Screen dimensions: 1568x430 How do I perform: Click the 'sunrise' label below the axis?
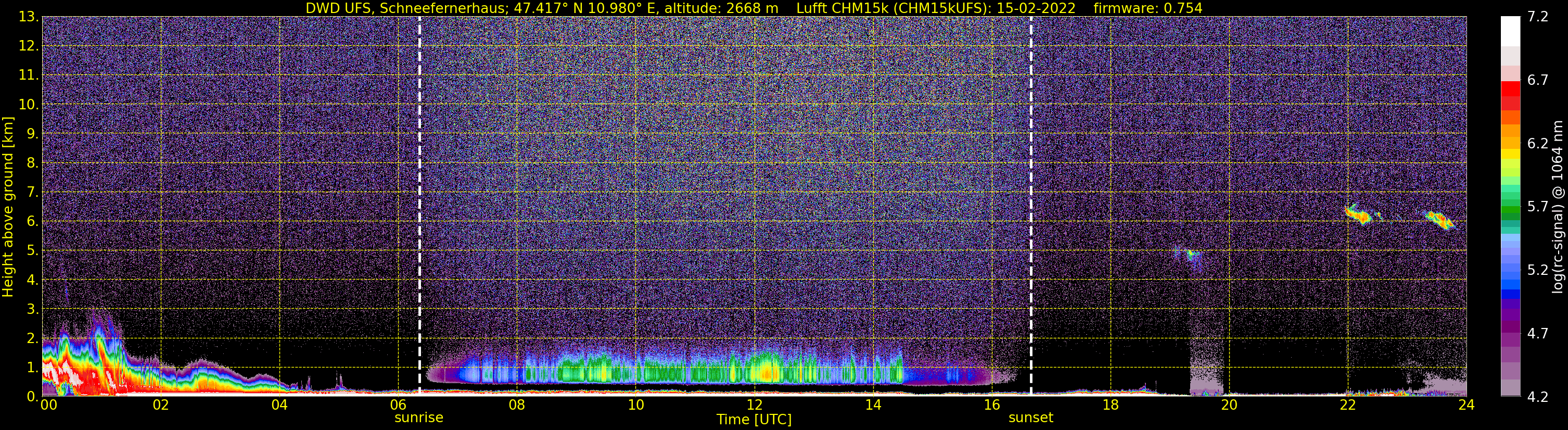tap(419, 418)
